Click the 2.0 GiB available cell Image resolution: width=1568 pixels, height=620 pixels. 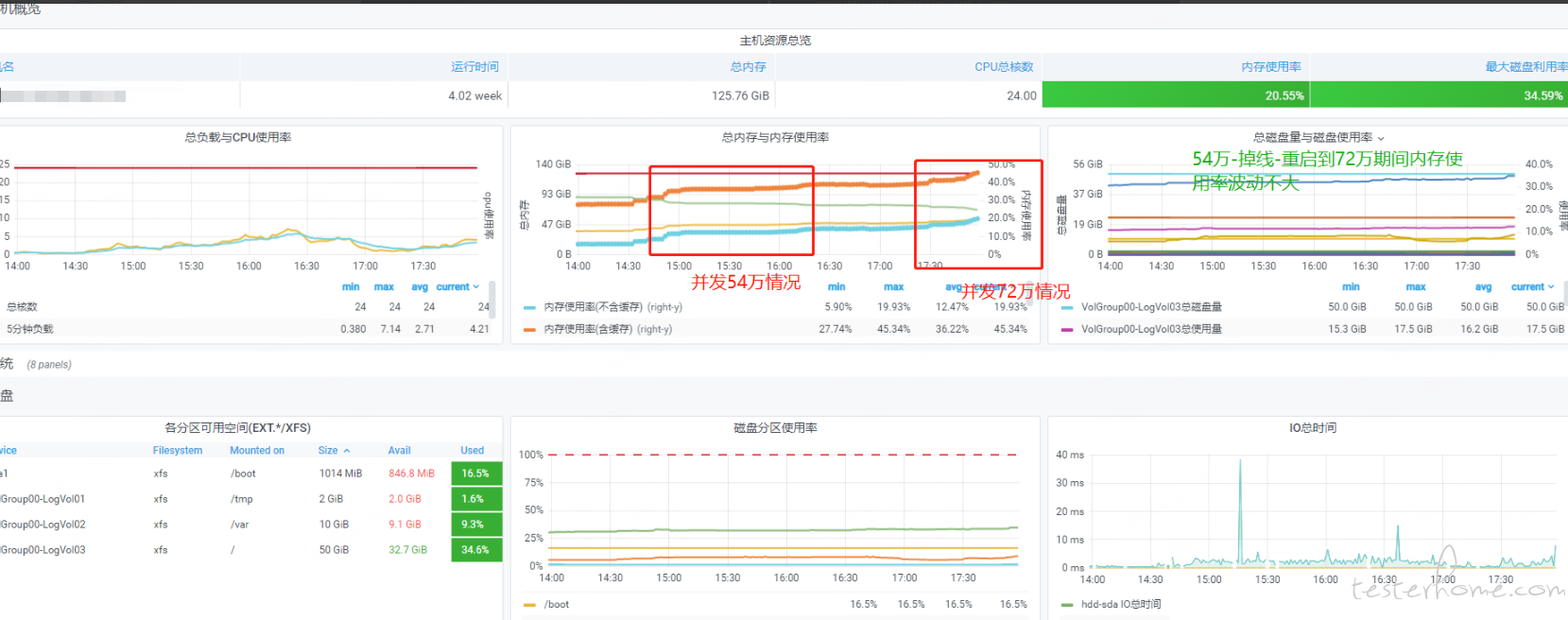pos(405,499)
